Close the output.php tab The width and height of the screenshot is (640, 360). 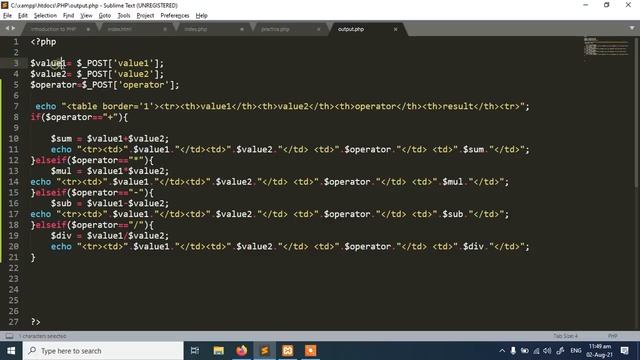(x=395, y=29)
